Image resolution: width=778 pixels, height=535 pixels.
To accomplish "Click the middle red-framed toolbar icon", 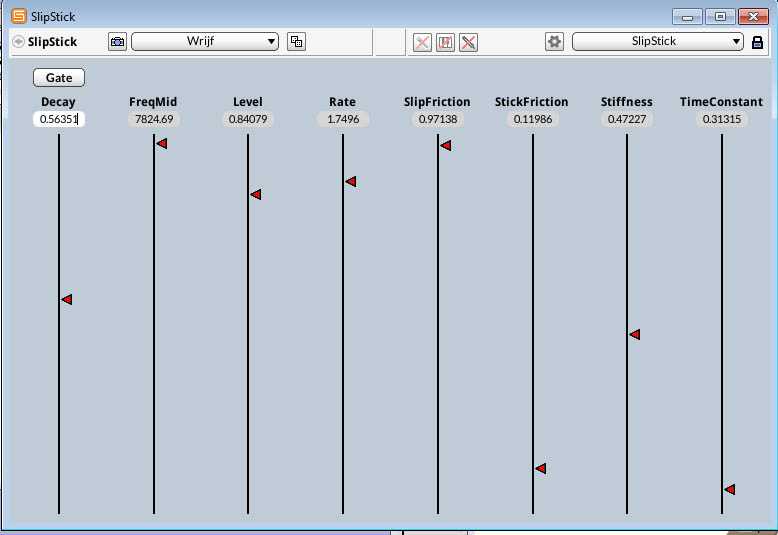I will pyautogui.click(x=446, y=42).
